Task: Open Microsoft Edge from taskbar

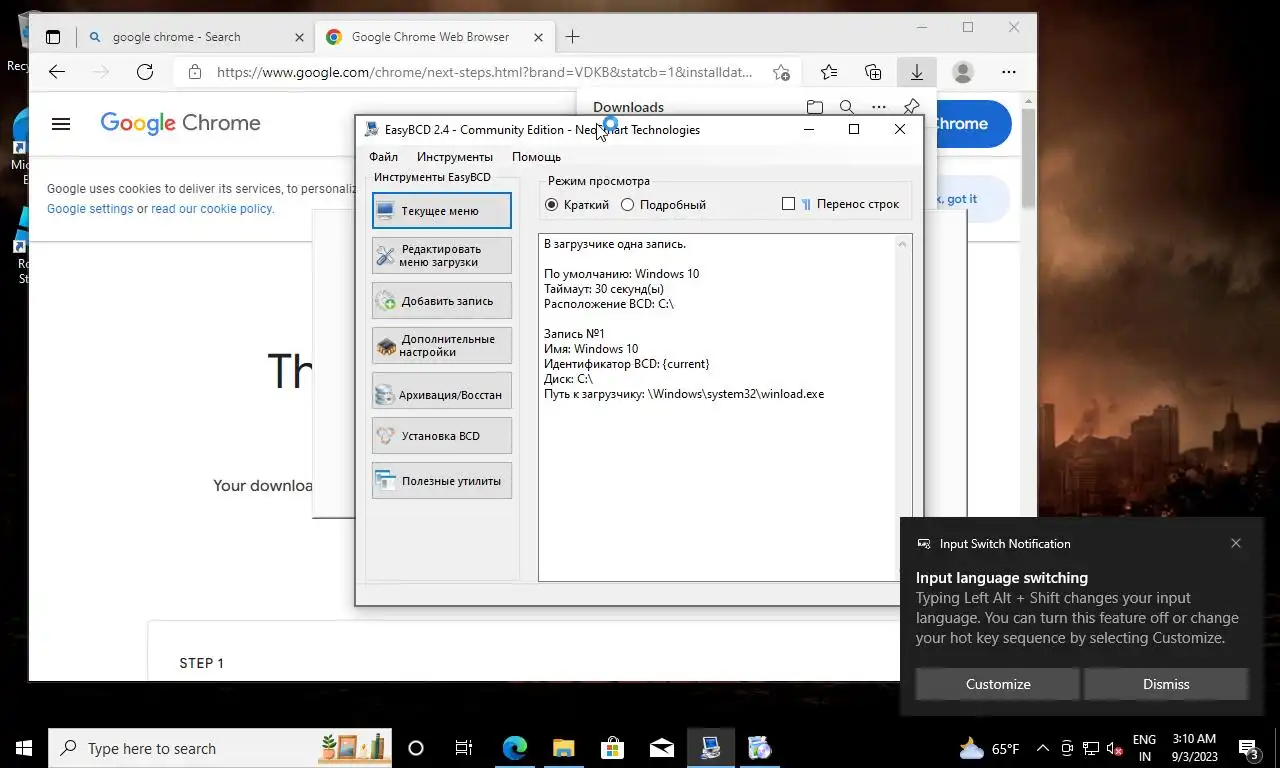Action: coord(514,748)
